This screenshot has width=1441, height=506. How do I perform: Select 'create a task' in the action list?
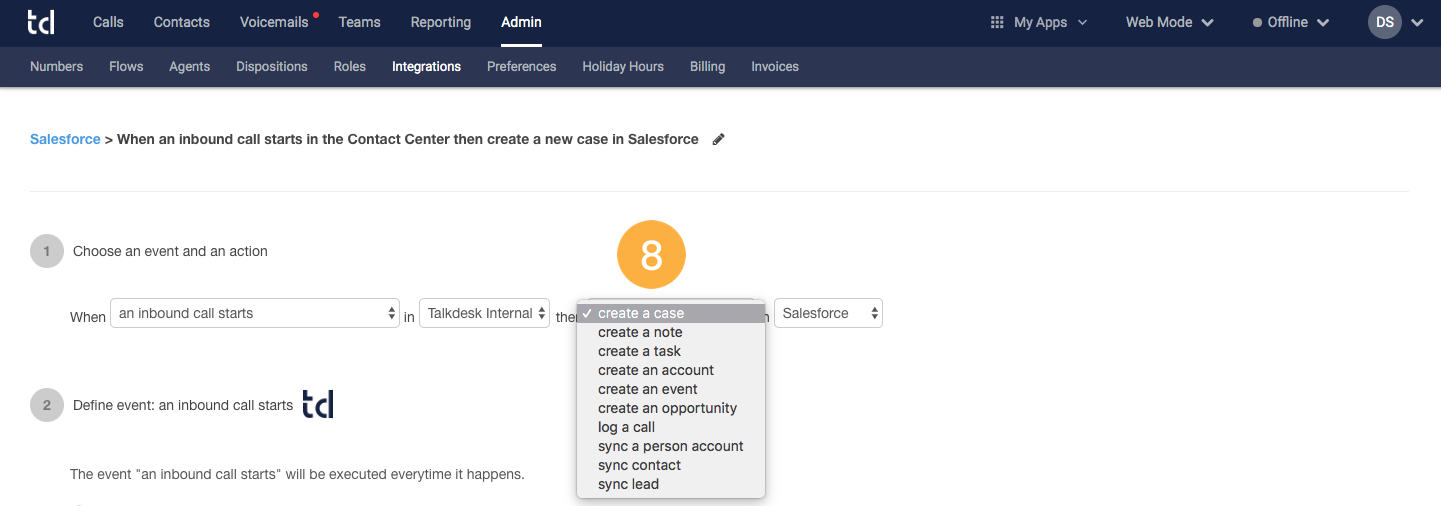pos(671,351)
